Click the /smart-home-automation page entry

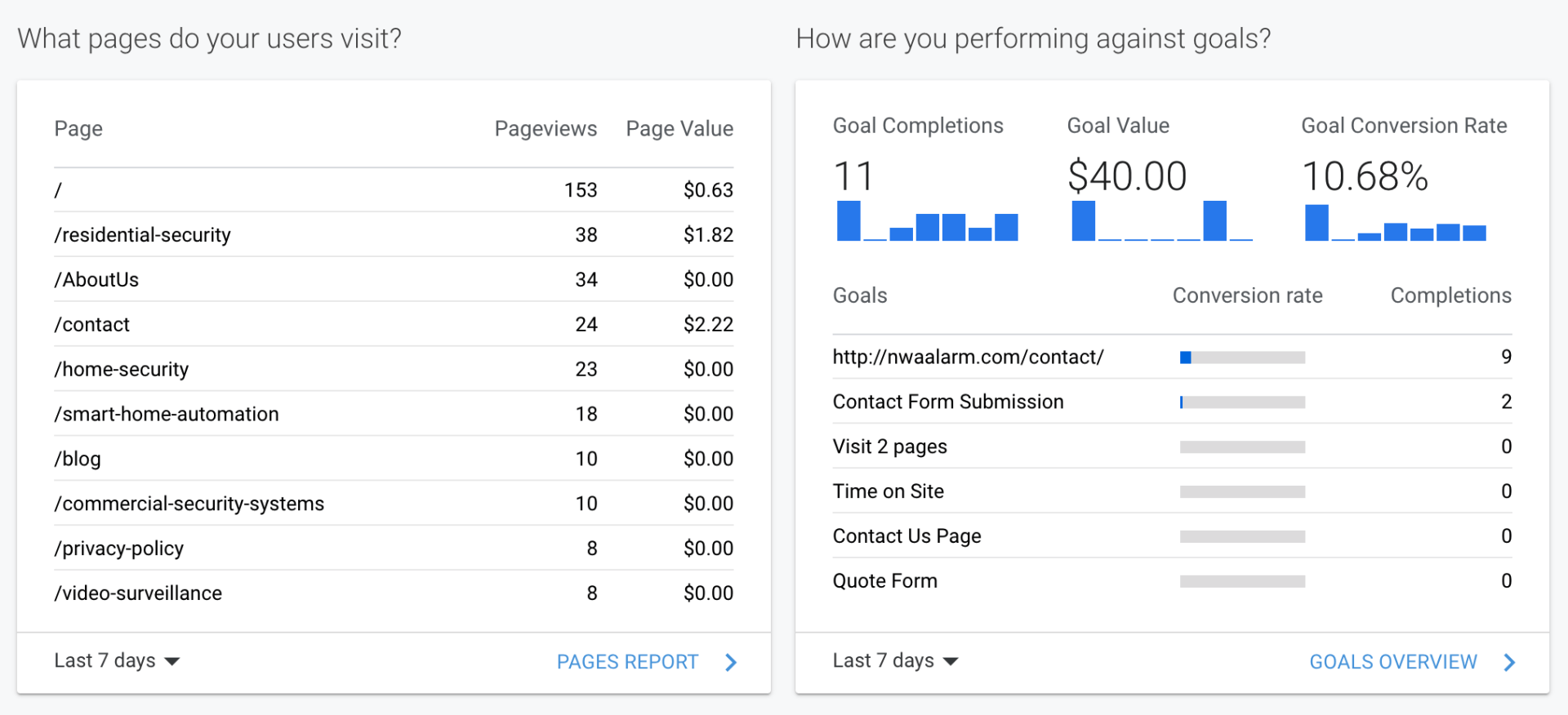tap(167, 415)
